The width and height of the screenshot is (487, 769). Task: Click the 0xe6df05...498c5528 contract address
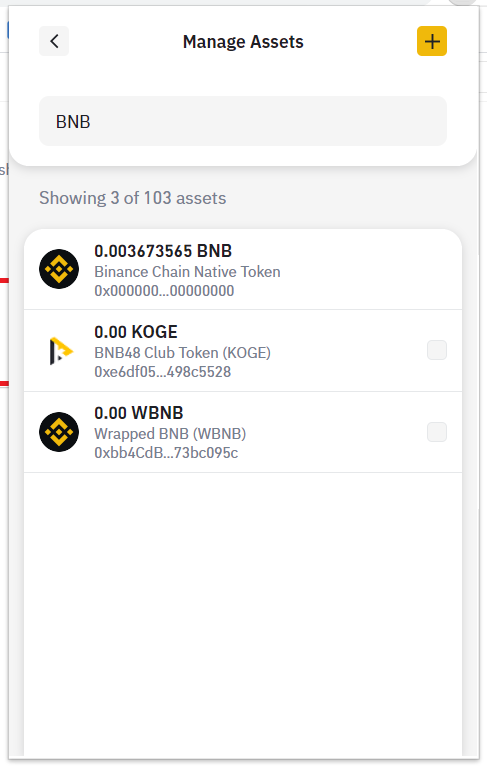pos(162,372)
